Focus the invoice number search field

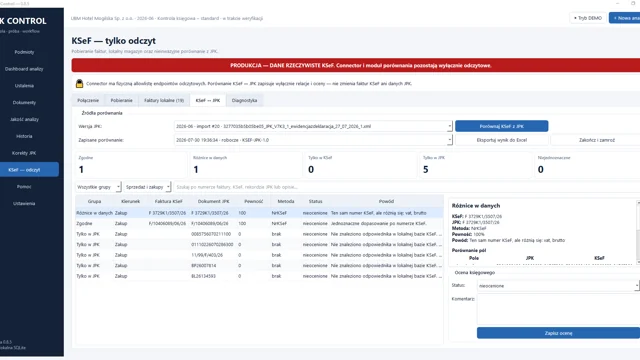coord(406,187)
